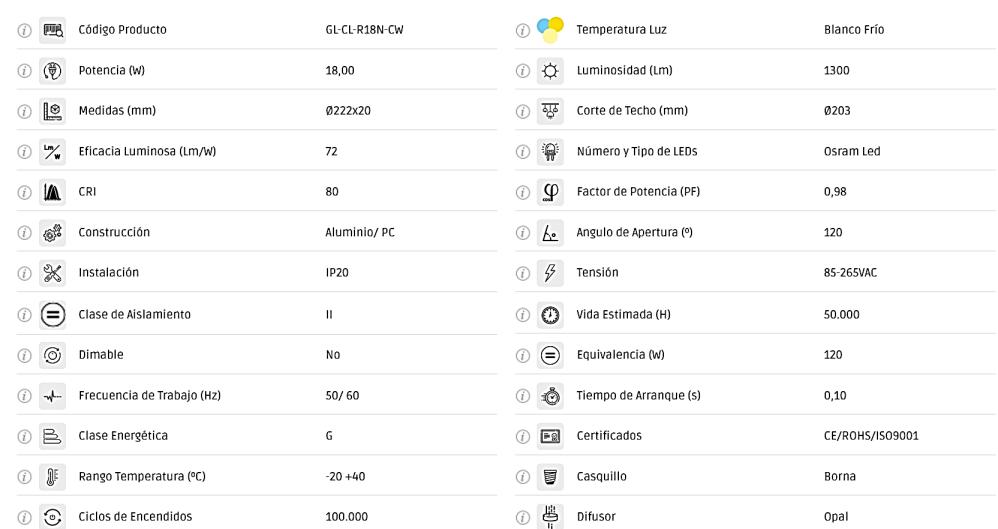
Task: Open info tooltip beside Código Producto
Action: (x=22, y=31)
